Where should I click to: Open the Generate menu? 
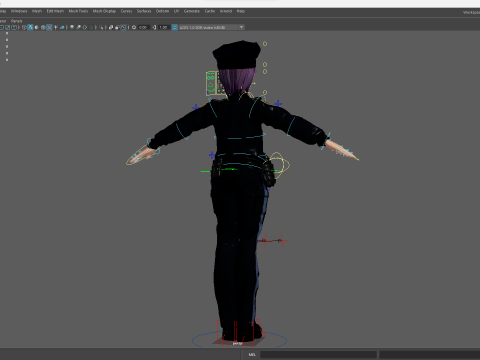(x=192, y=11)
